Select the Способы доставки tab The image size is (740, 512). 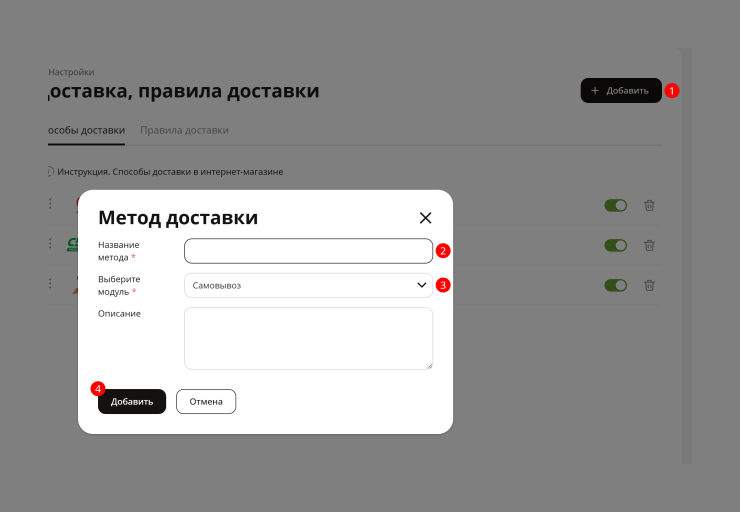click(x=86, y=130)
